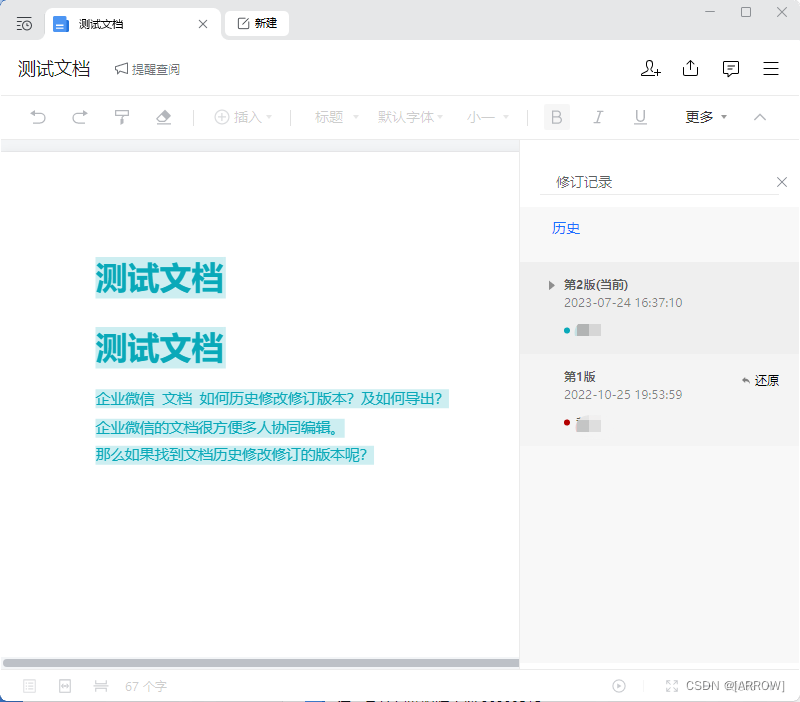Click the line 企业微信的文档很方便多人协同编辑。

pos(220,428)
